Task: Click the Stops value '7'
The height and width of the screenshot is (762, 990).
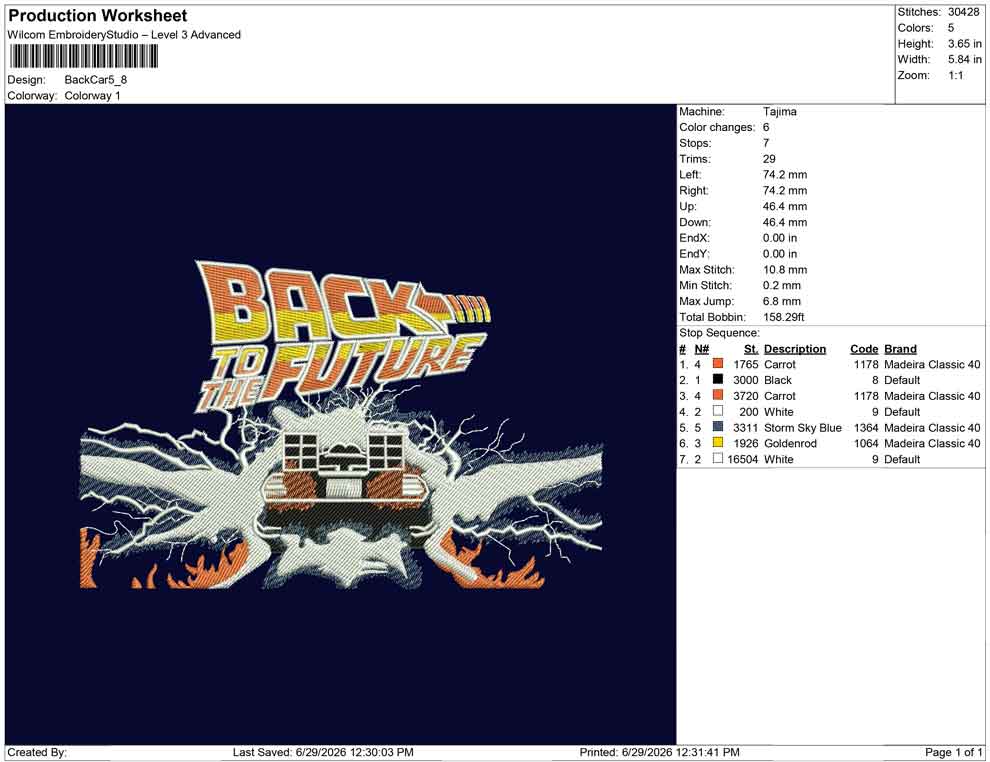Action: [x=766, y=143]
